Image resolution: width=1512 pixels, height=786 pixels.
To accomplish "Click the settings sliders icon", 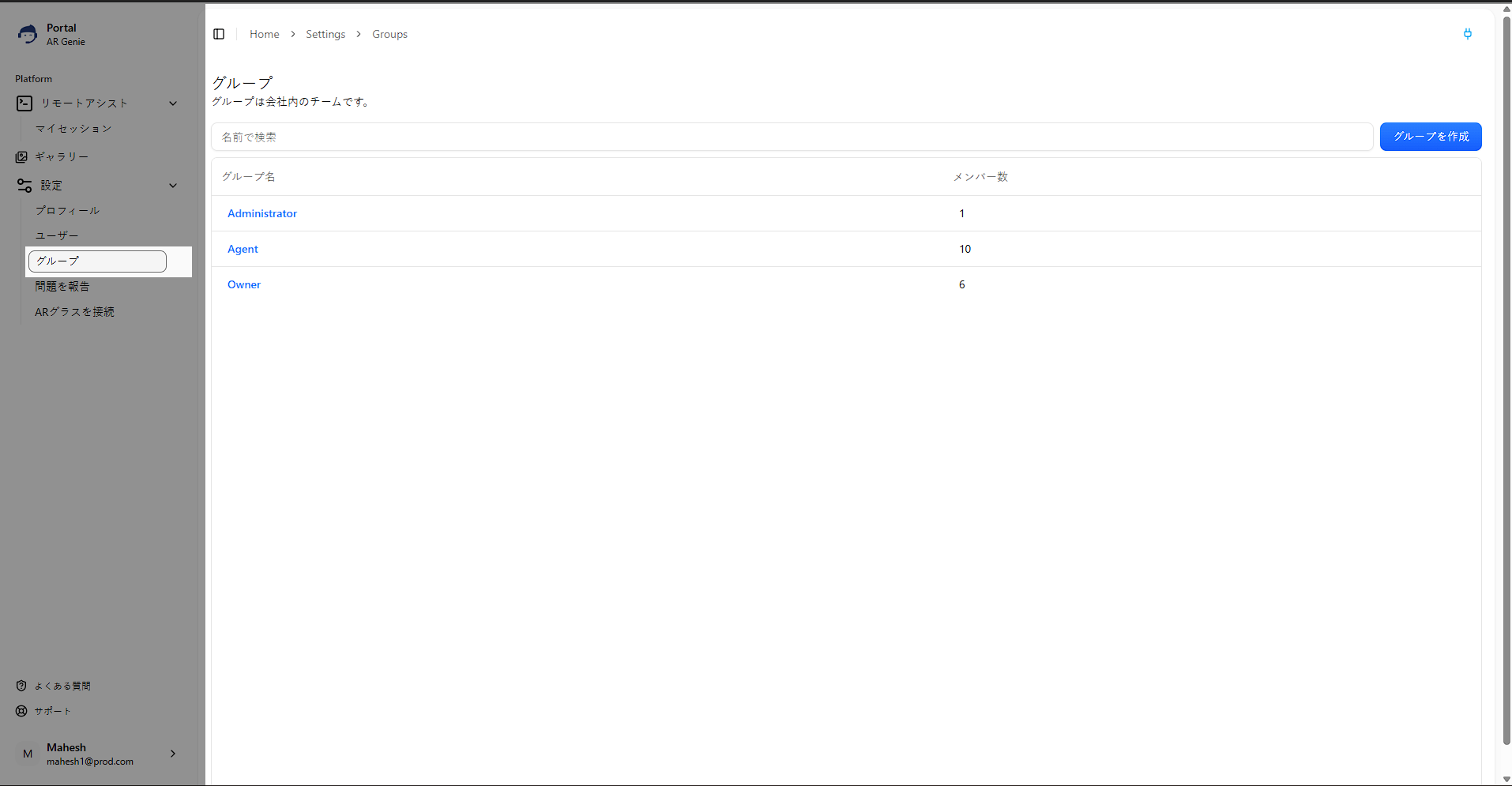I will pyautogui.click(x=24, y=186).
